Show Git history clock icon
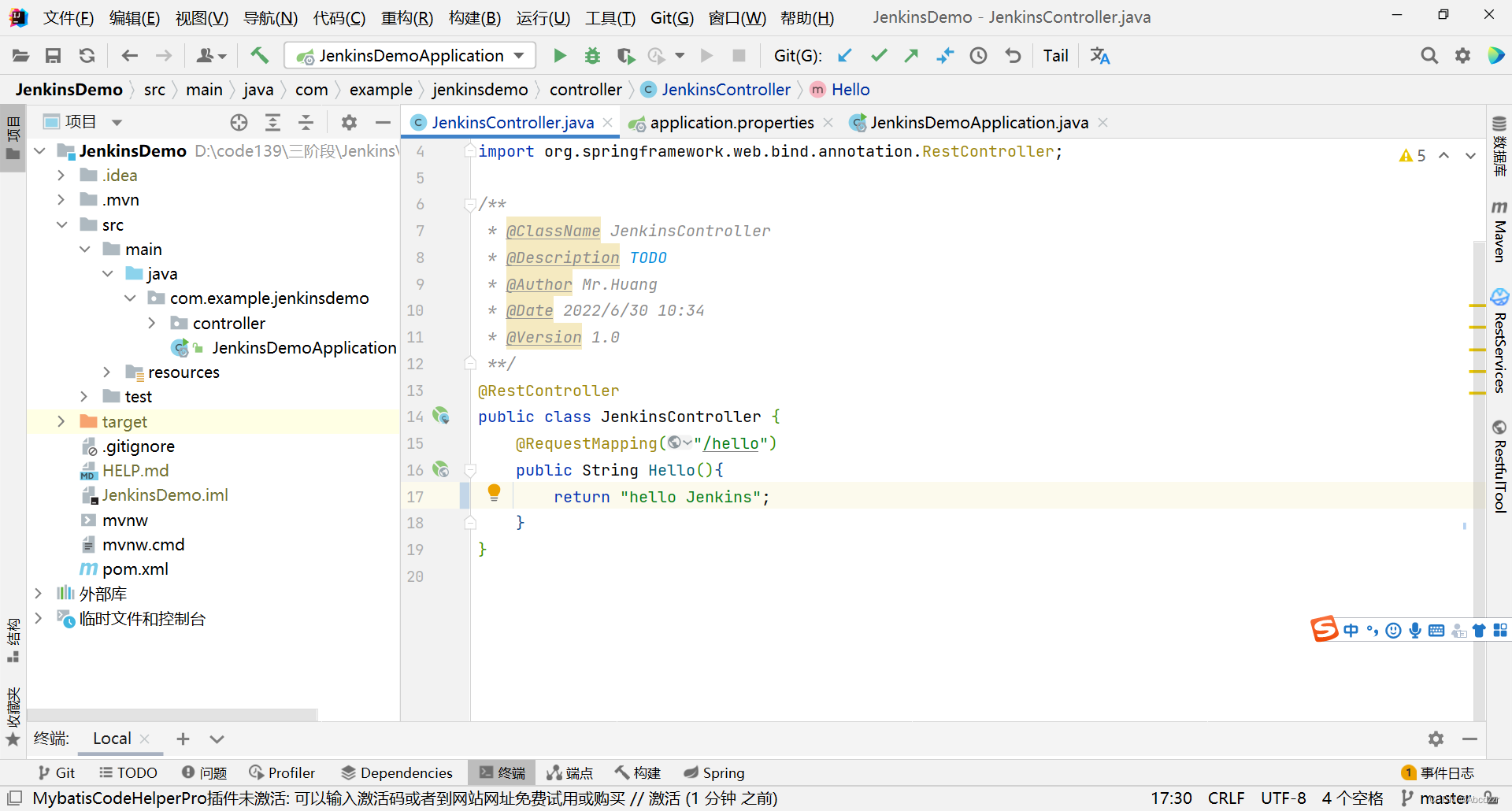This screenshot has width=1512, height=811. (x=978, y=56)
